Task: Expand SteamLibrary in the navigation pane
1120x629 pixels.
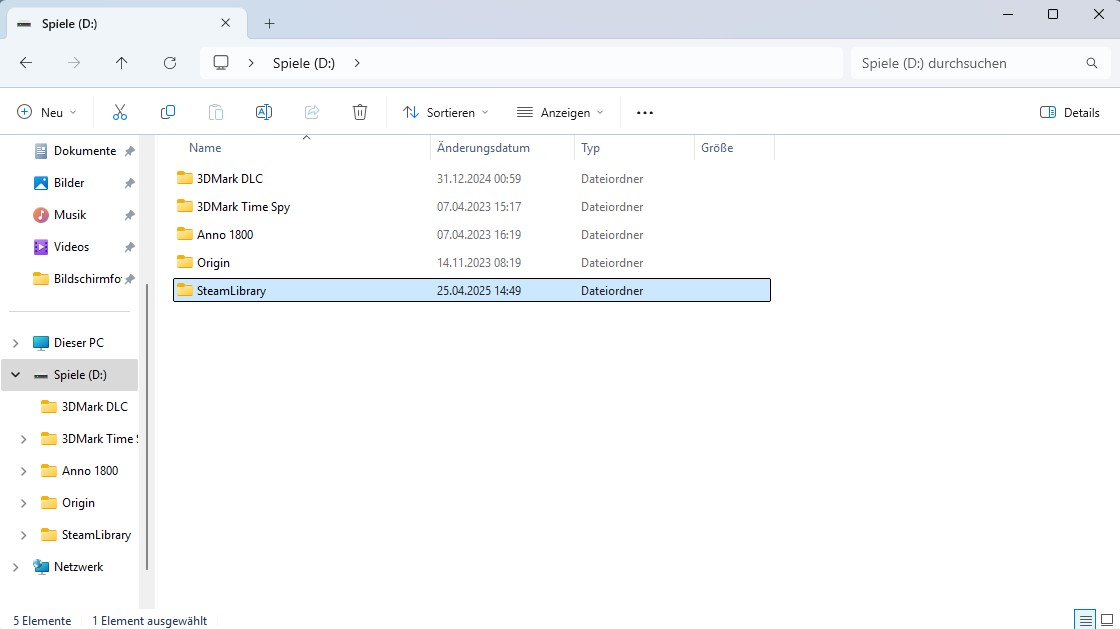Action: coord(23,534)
